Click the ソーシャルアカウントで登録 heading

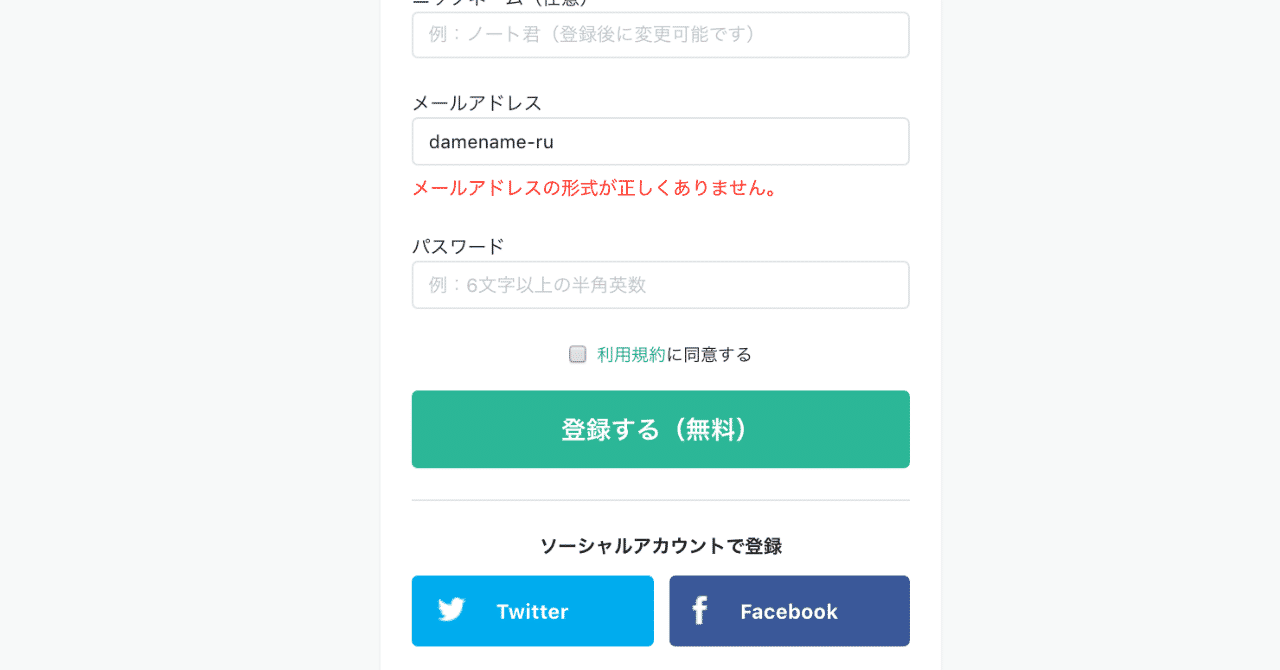[x=660, y=546]
